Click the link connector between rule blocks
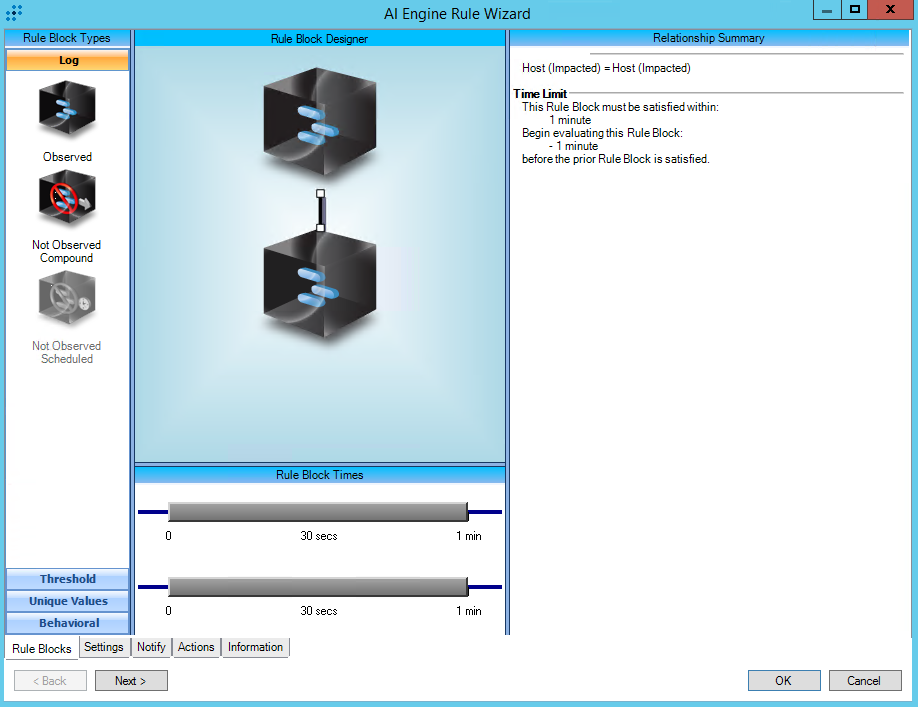 320,210
